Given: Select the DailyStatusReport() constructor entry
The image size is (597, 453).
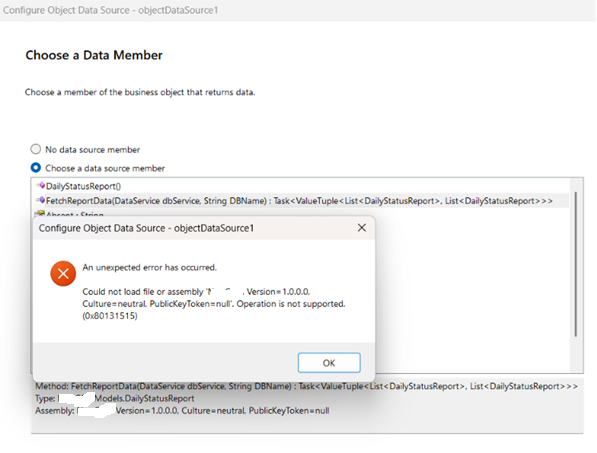Looking at the screenshot, I should (x=83, y=186).
